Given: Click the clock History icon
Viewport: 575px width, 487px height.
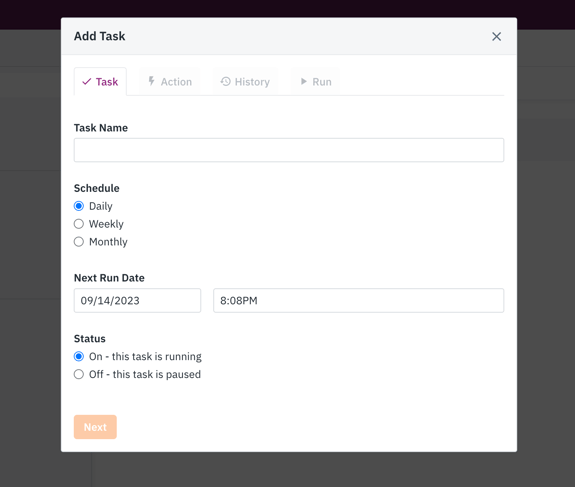Looking at the screenshot, I should click(x=226, y=81).
